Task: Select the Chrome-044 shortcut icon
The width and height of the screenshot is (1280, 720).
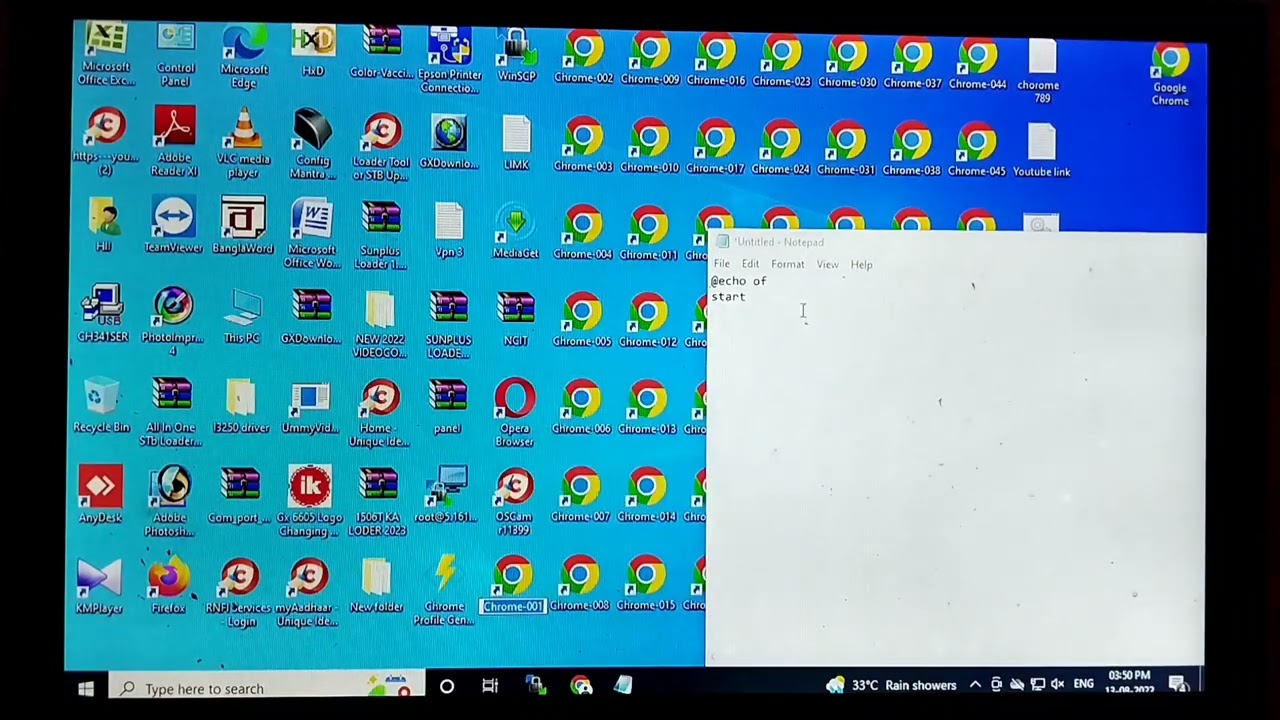Action: click(978, 63)
